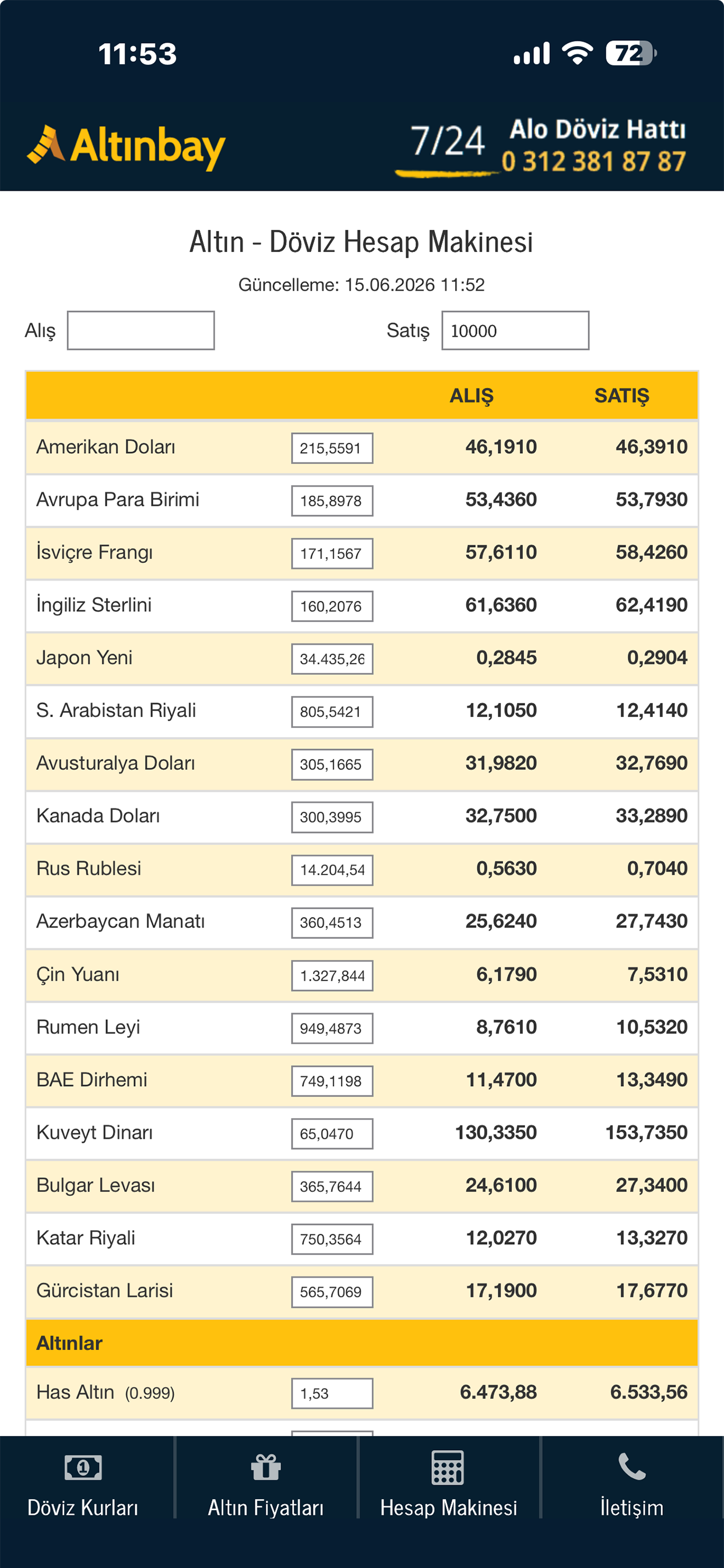The height and width of the screenshot is (1568, 724).
Task: Select the Japon Yeni amount box
Action: pyautogui.click(x=332, y=659)
